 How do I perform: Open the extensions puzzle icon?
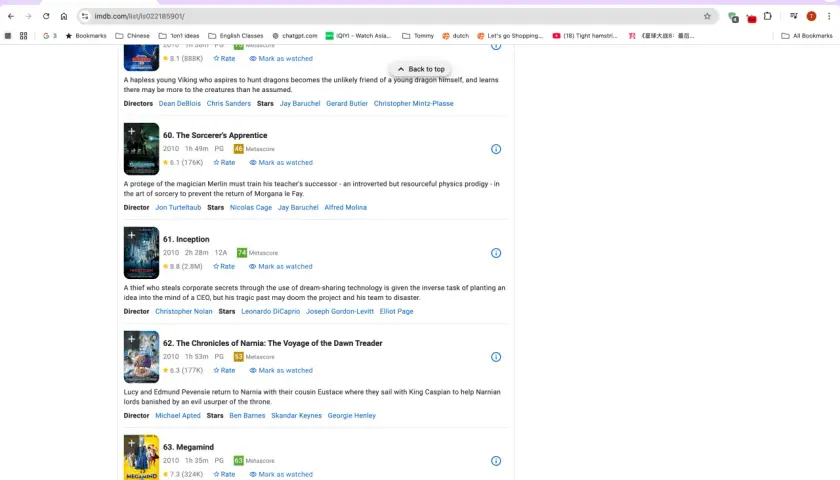(x=768, y=16)
